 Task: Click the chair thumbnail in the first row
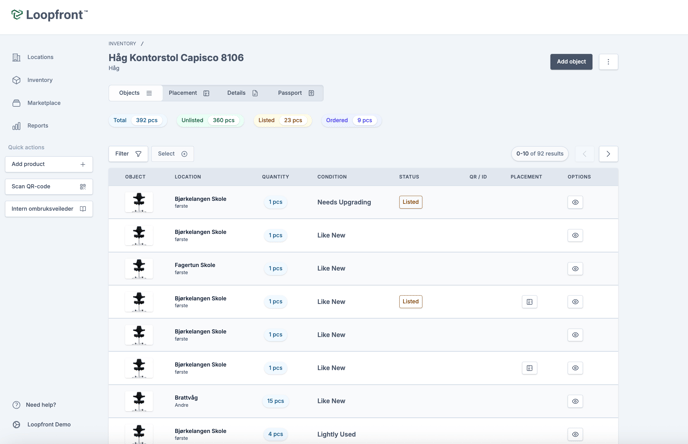(139, 202)
